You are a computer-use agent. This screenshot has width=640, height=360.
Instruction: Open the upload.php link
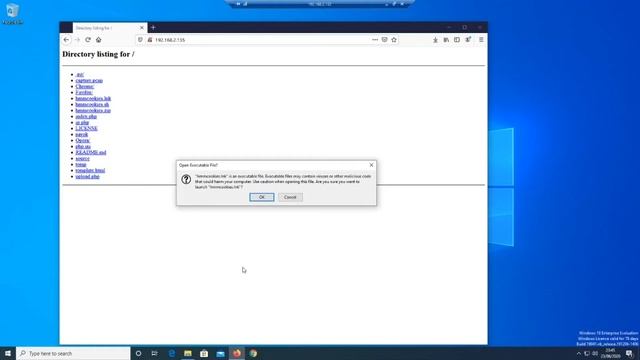tap(87, 176)
